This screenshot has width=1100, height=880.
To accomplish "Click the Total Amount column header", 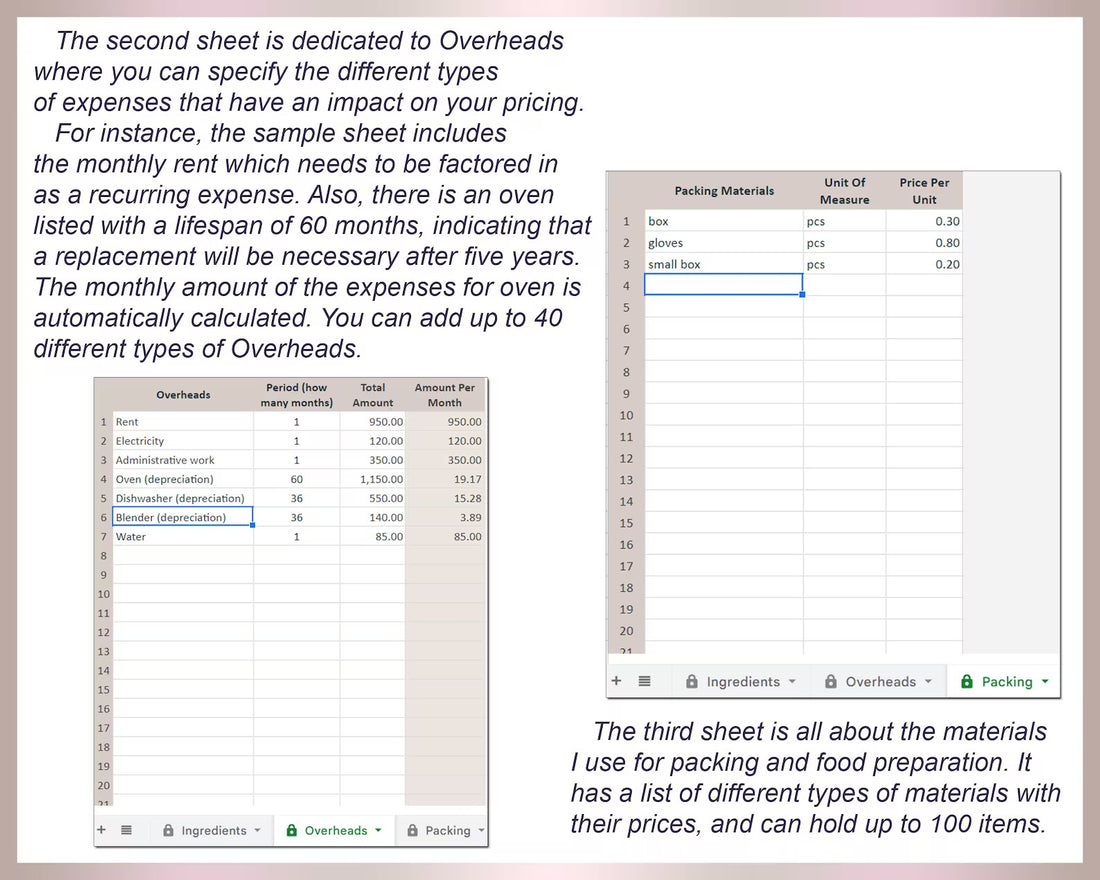I will pyautogui.click(x=372, y=394).
